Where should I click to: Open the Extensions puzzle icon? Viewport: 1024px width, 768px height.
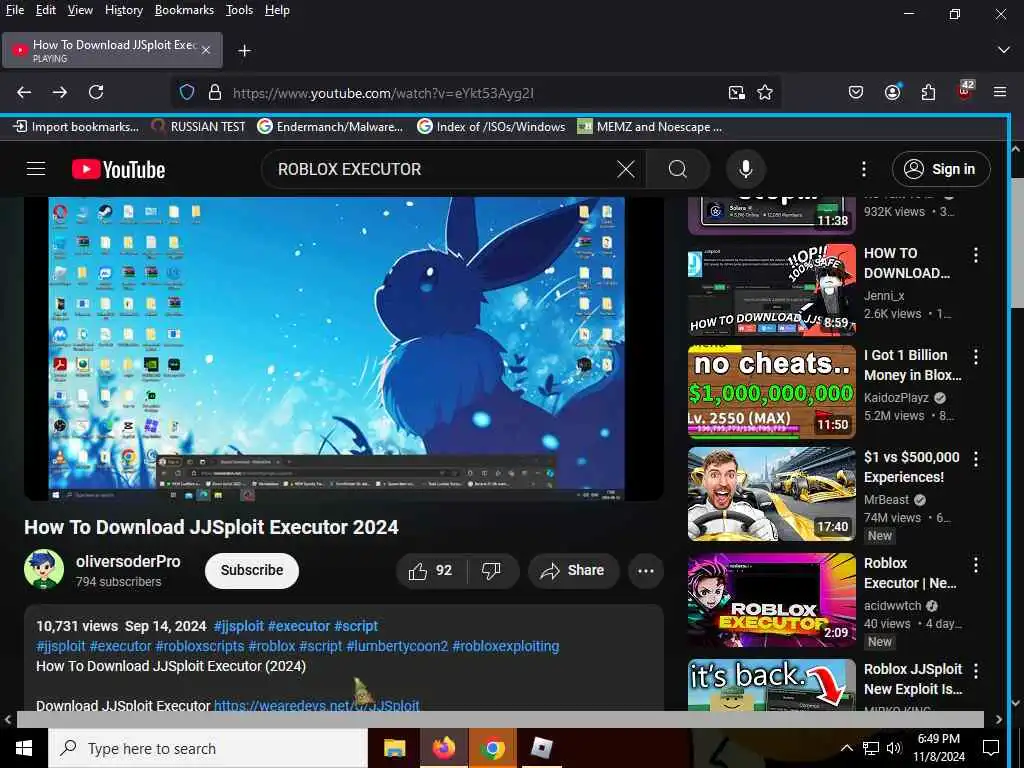point(928,92)
